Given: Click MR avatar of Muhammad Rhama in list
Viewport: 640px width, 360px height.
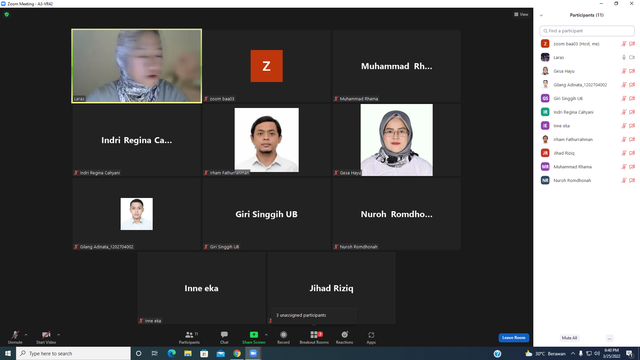Looking at the screenshot, I should tap(545, 167).
